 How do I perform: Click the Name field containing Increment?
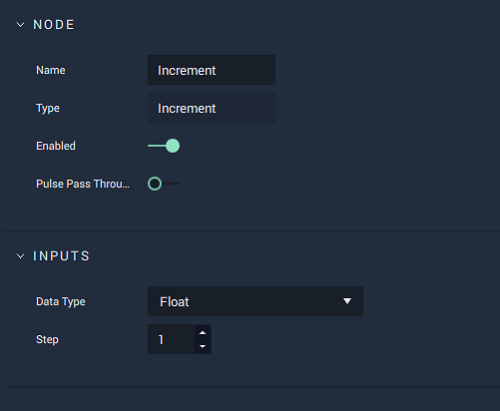click(211, 70)
